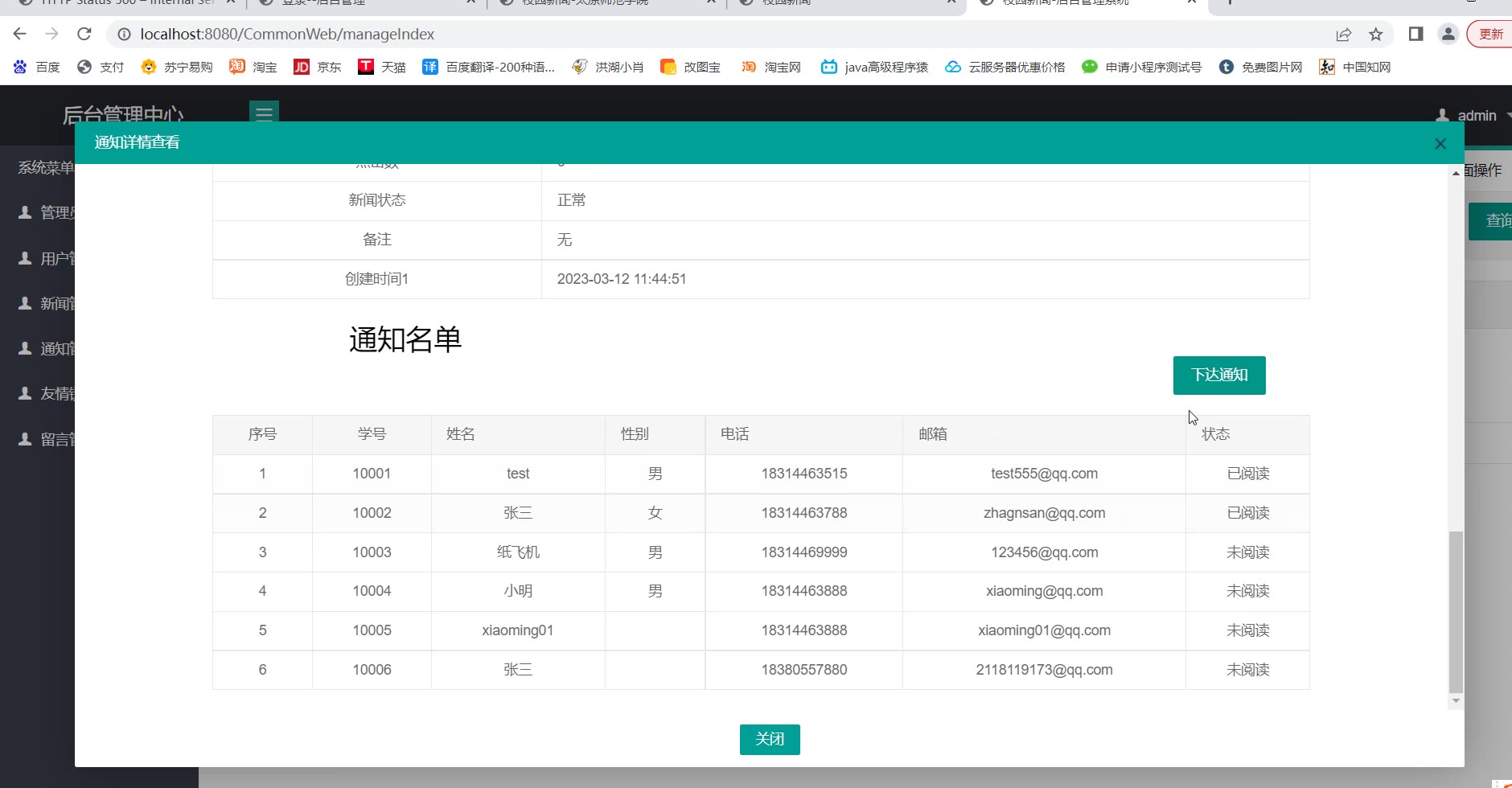Click the 未阅读 status in row 10006
This screenshot has width=1512, height=788.
(x=1247, y=670)
